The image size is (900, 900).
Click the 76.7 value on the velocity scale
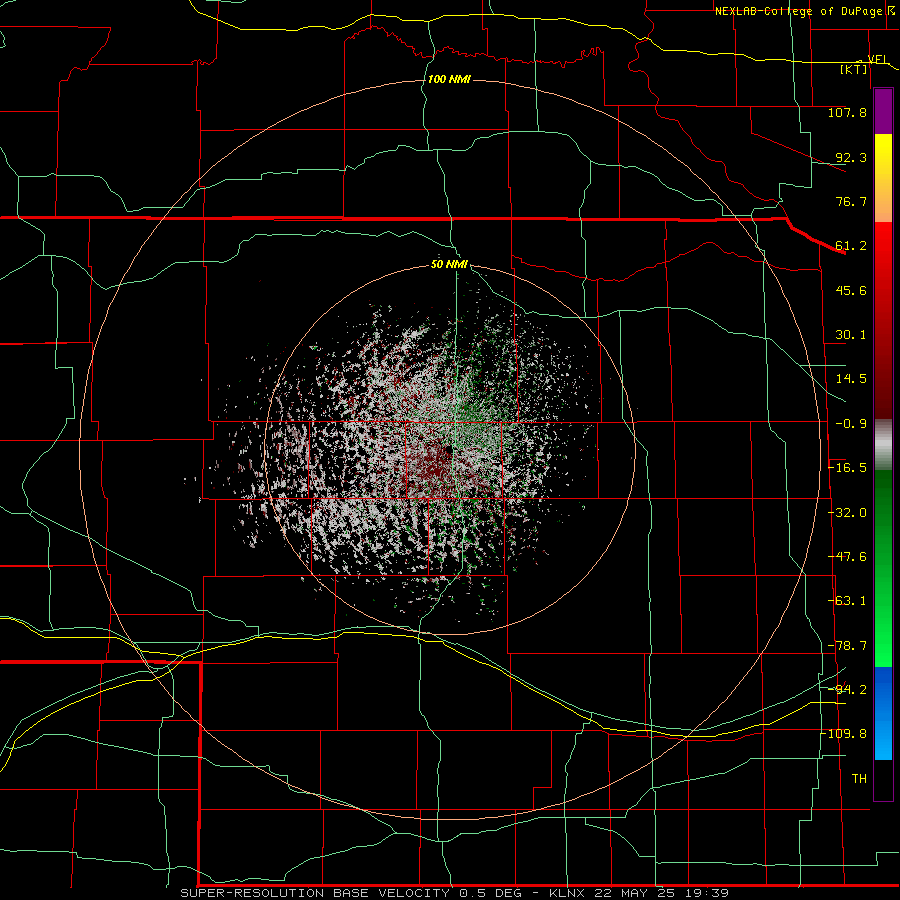tap(851, 201)
